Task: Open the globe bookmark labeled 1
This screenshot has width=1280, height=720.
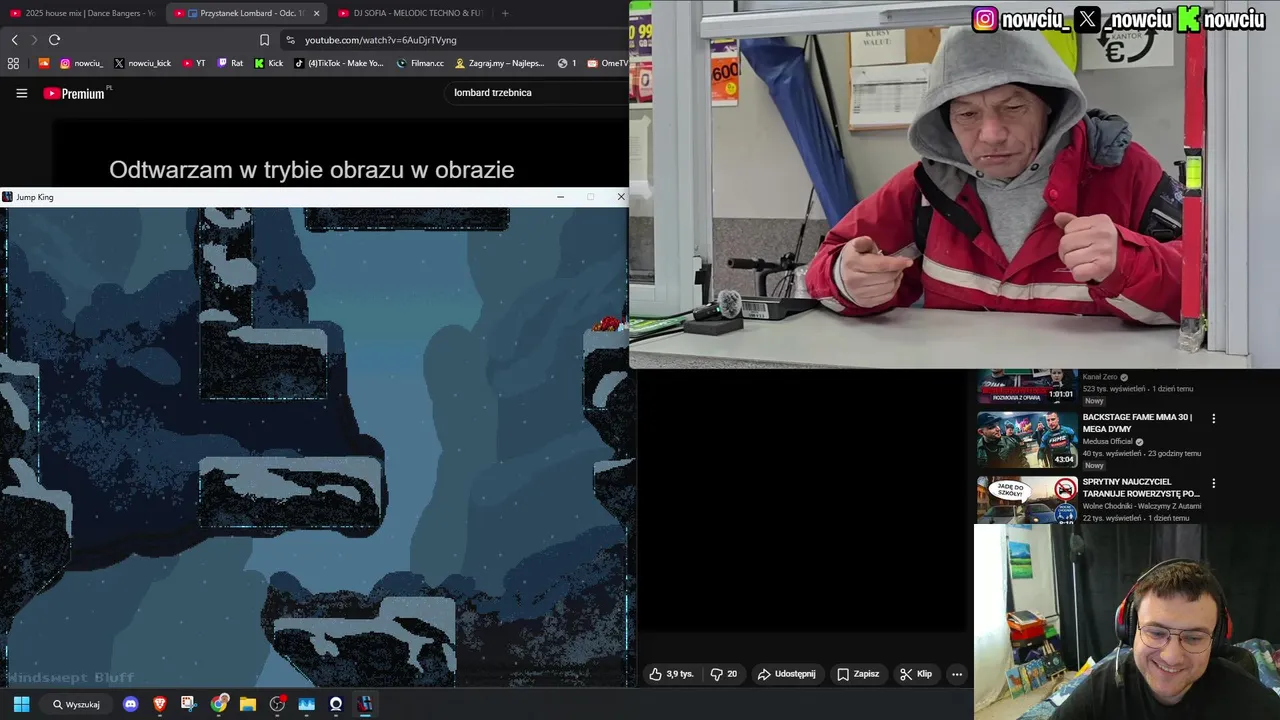Action: point(567,63)
